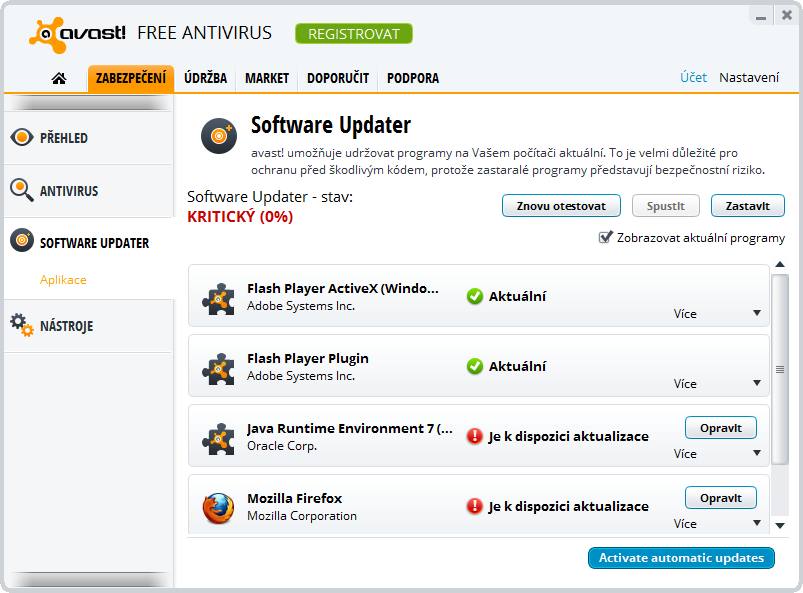Image resolution: width=803 pixels, height=593 pixels.
Task: Close the avast! window
Action: click(787, 16)
